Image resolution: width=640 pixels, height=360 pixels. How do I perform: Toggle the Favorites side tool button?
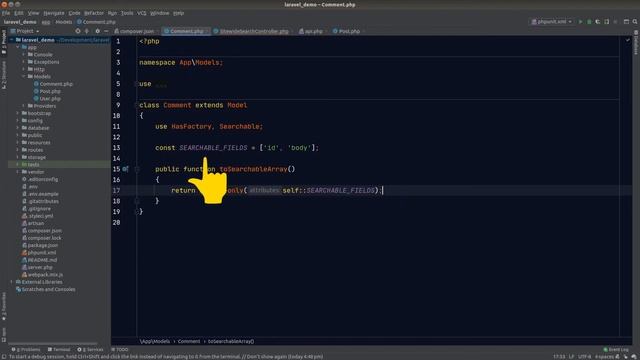click(x=4, y=307)
